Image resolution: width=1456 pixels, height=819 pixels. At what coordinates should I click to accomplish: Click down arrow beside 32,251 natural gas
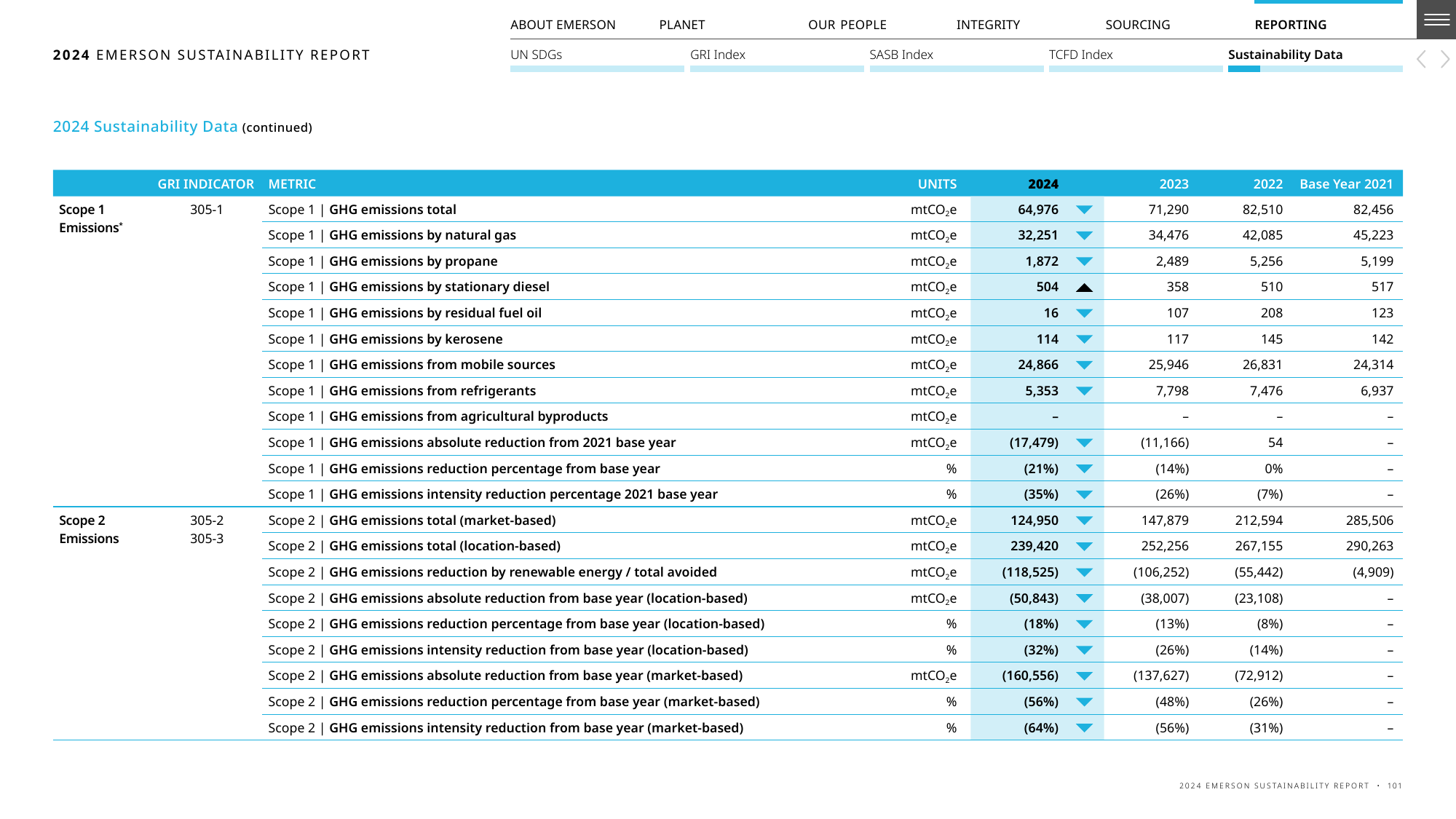pyautogui.click(x=1084, y=235)
